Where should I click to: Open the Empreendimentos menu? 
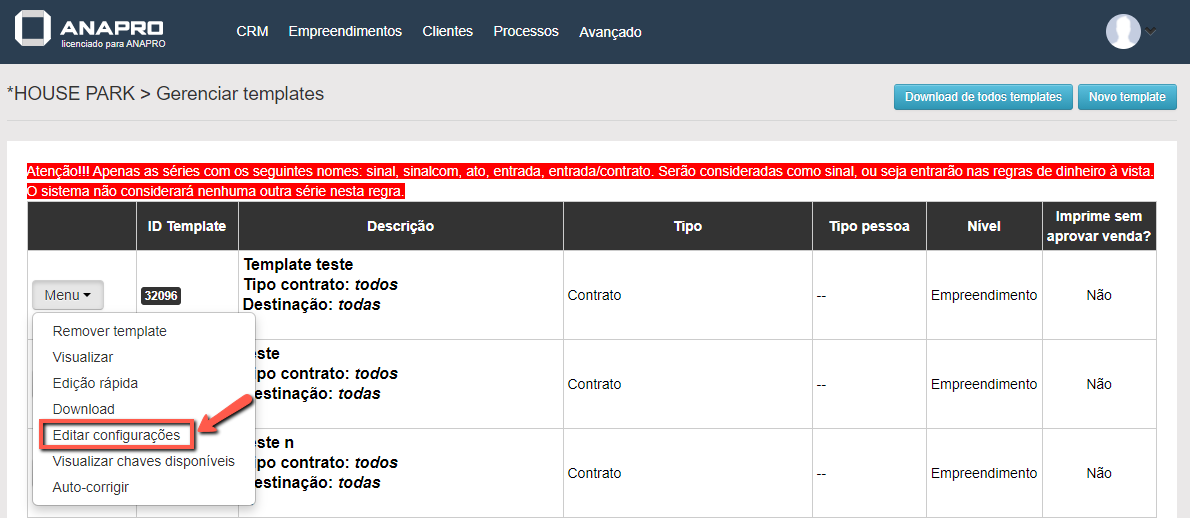[x=345, y=31]
